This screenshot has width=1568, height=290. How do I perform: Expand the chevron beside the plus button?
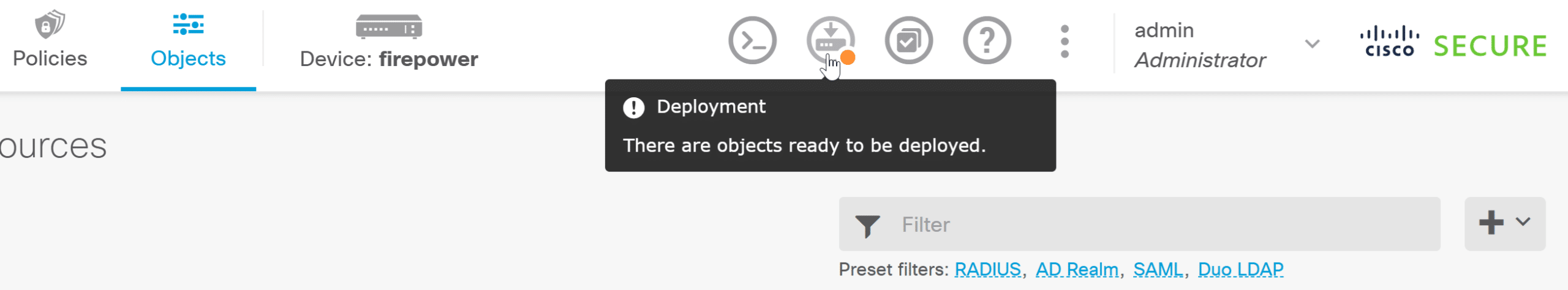pyautogui.click(x=1523, y=222)
